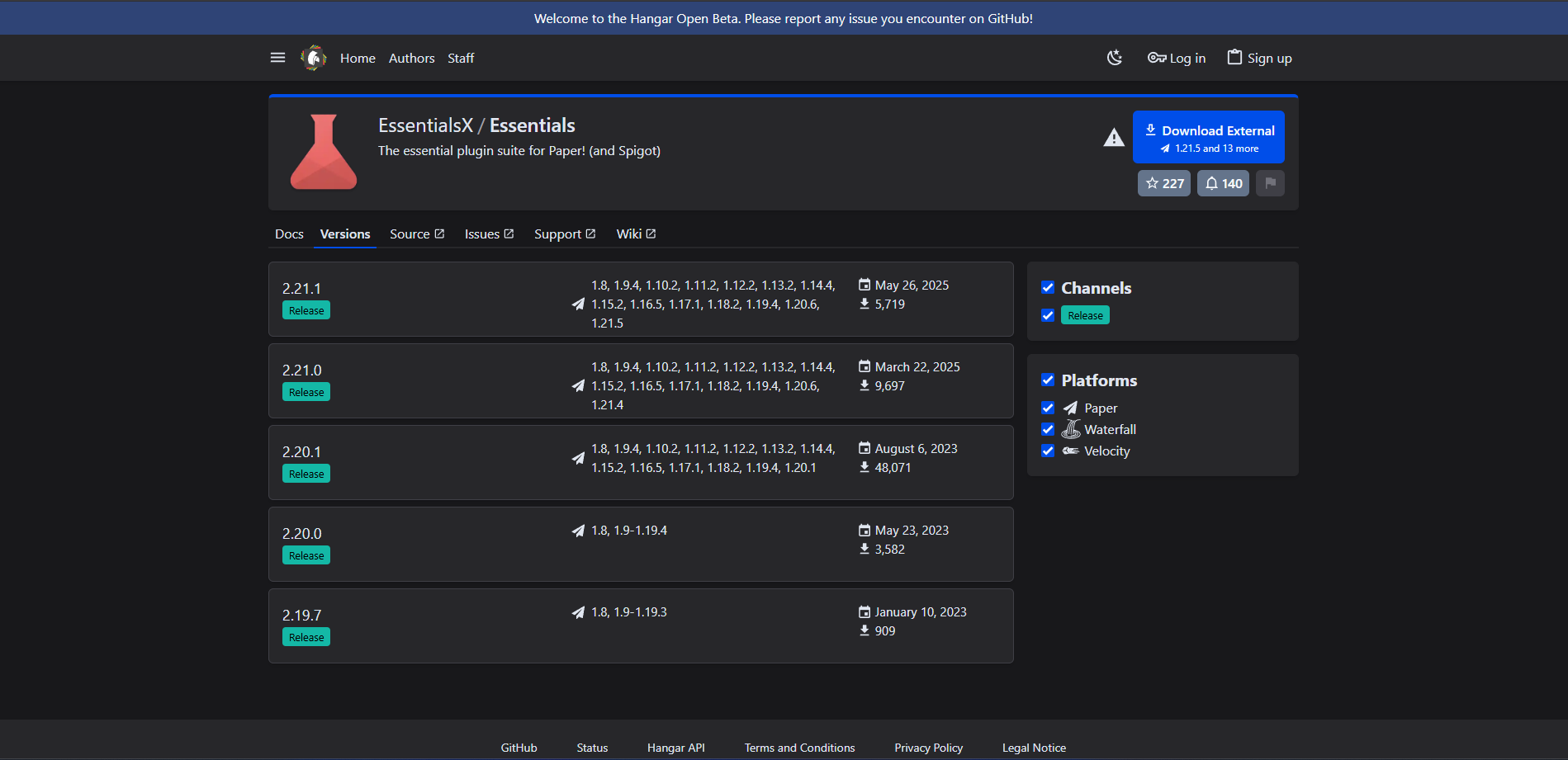Go to Home in the navbar

pos(358,58)
